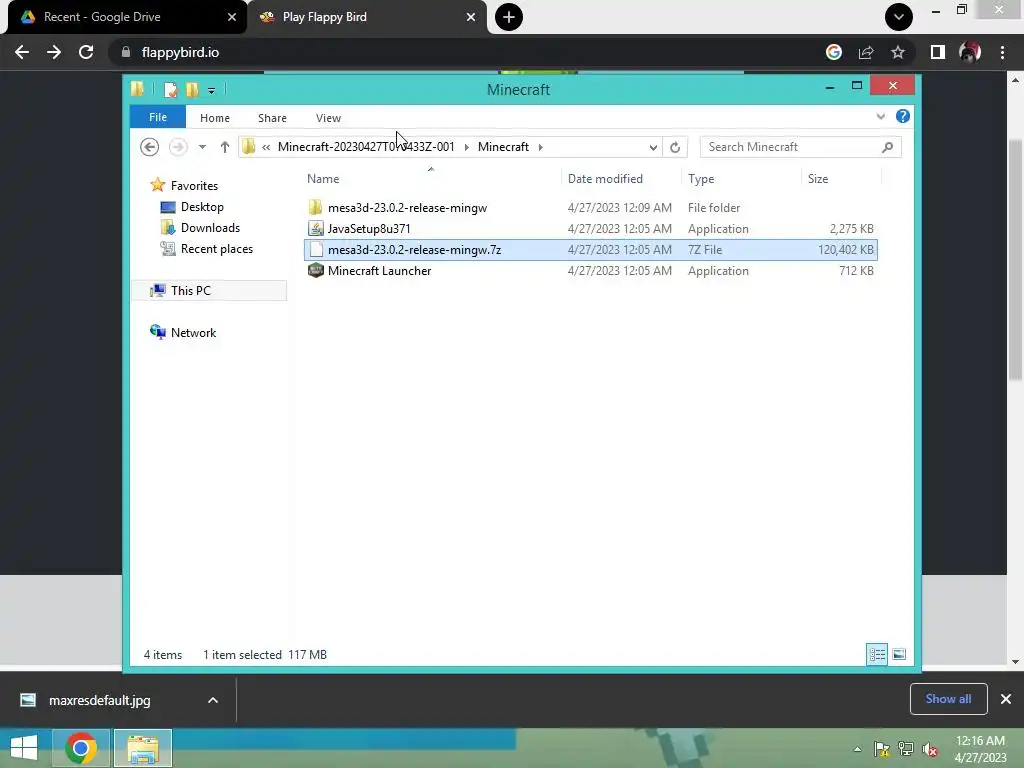Toggle Chrome side panel
Viewport: 1024px width, 768px height.
tap(938, 52)
